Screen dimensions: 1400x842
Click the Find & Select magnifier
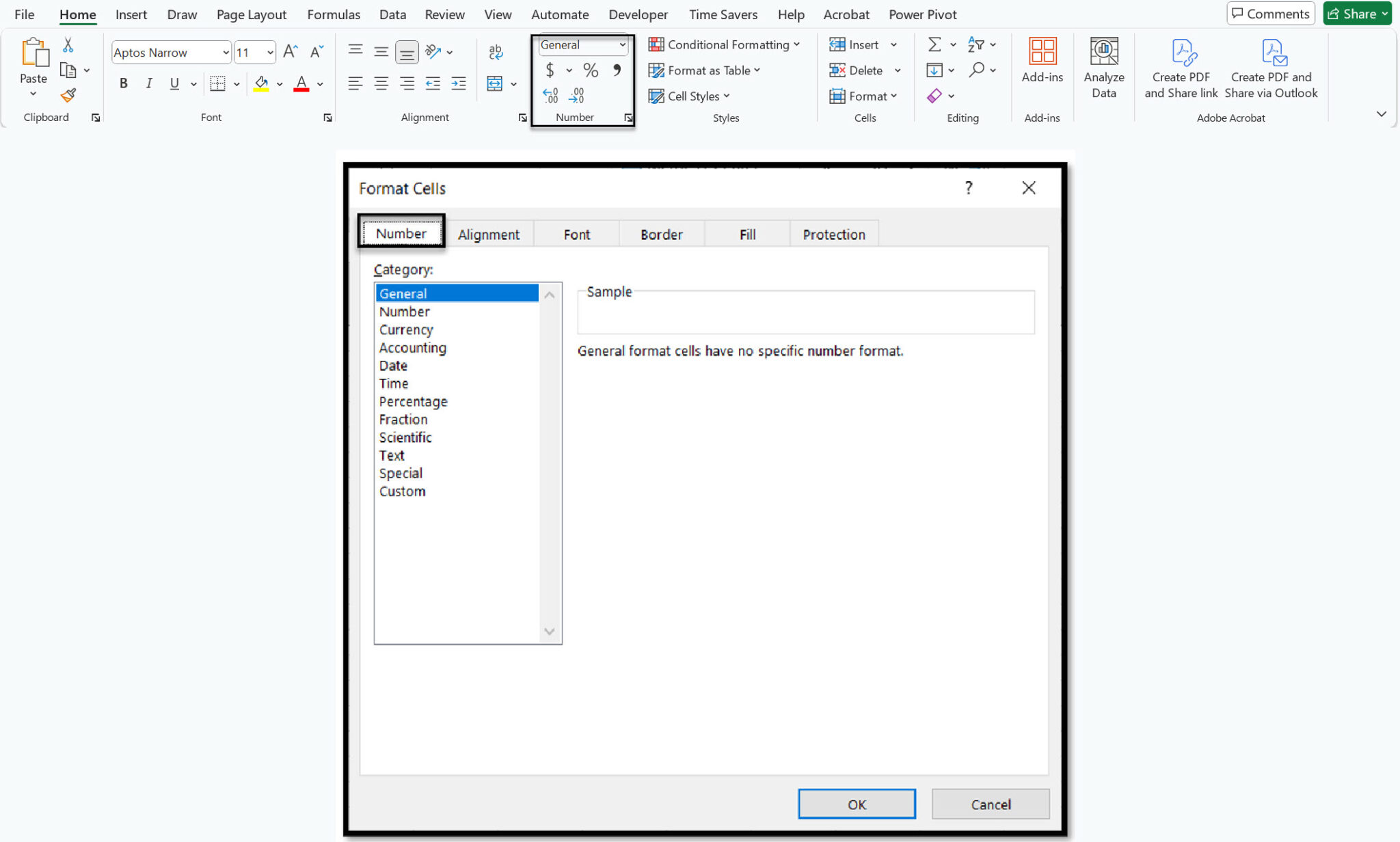[x=977, y=70]
